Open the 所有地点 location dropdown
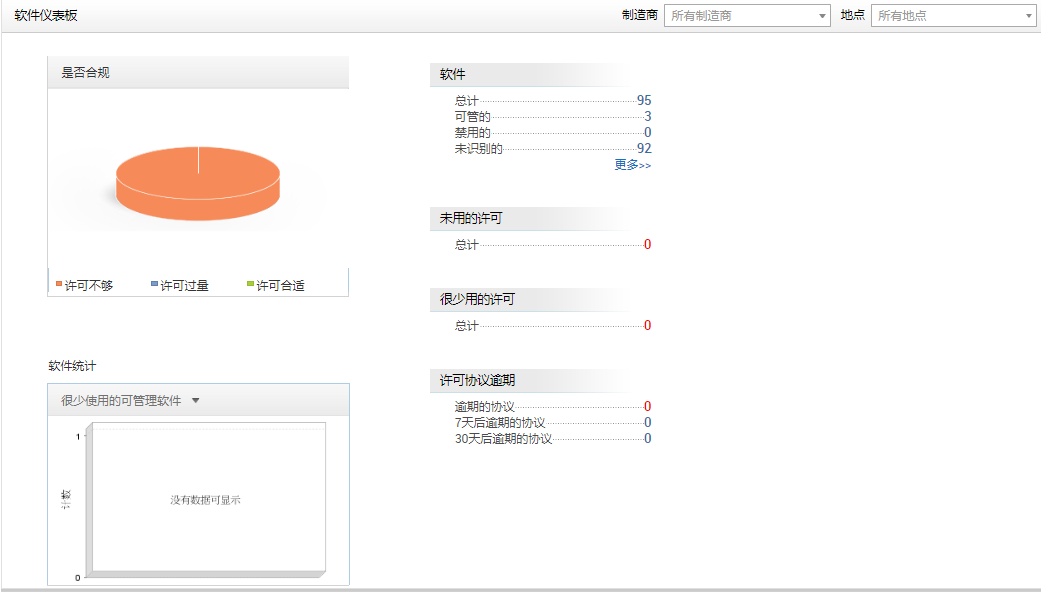 click(x=954, y=16)
